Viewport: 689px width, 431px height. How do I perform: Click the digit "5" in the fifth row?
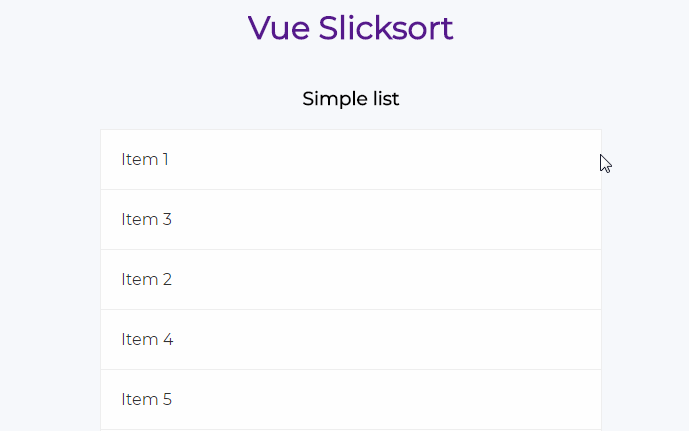[x=167, y=400]
